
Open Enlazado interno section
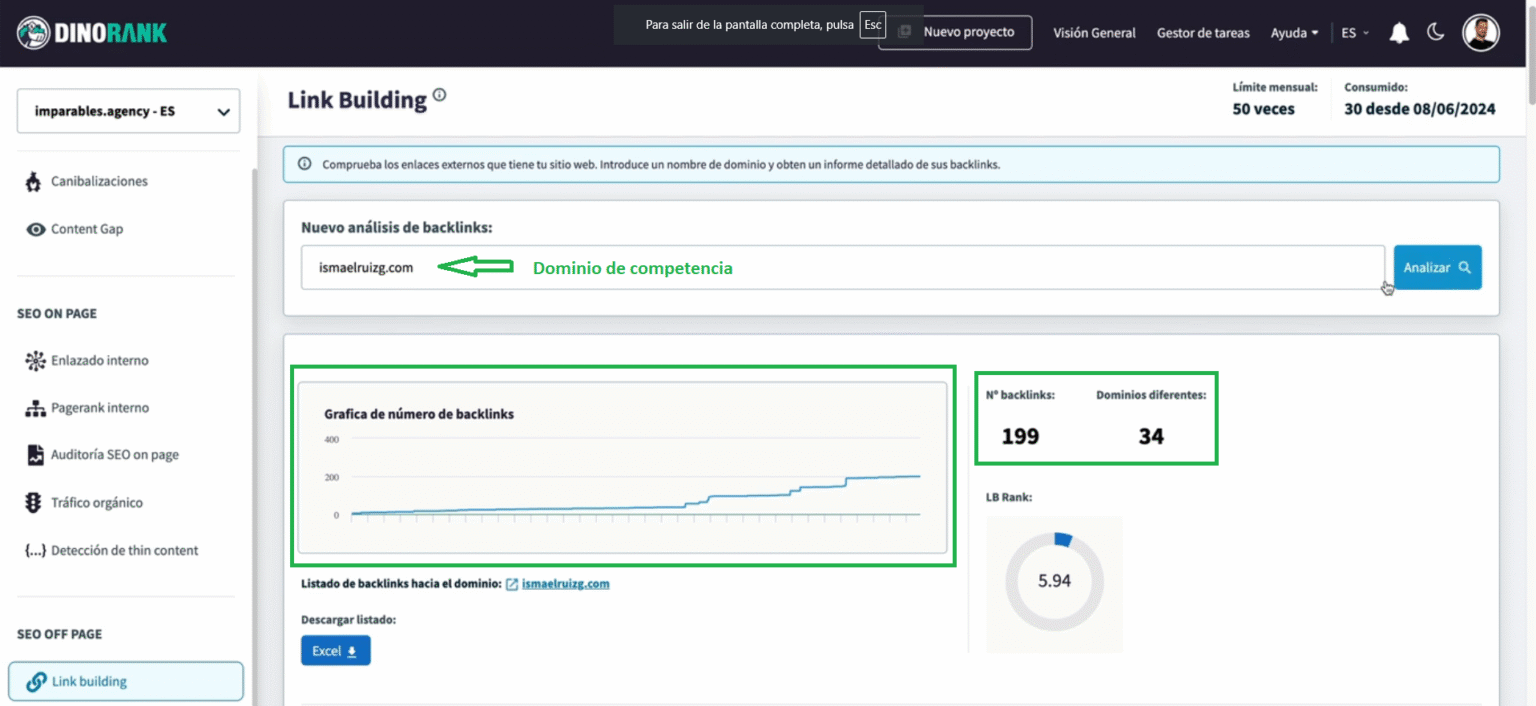[x=99, y=360]
